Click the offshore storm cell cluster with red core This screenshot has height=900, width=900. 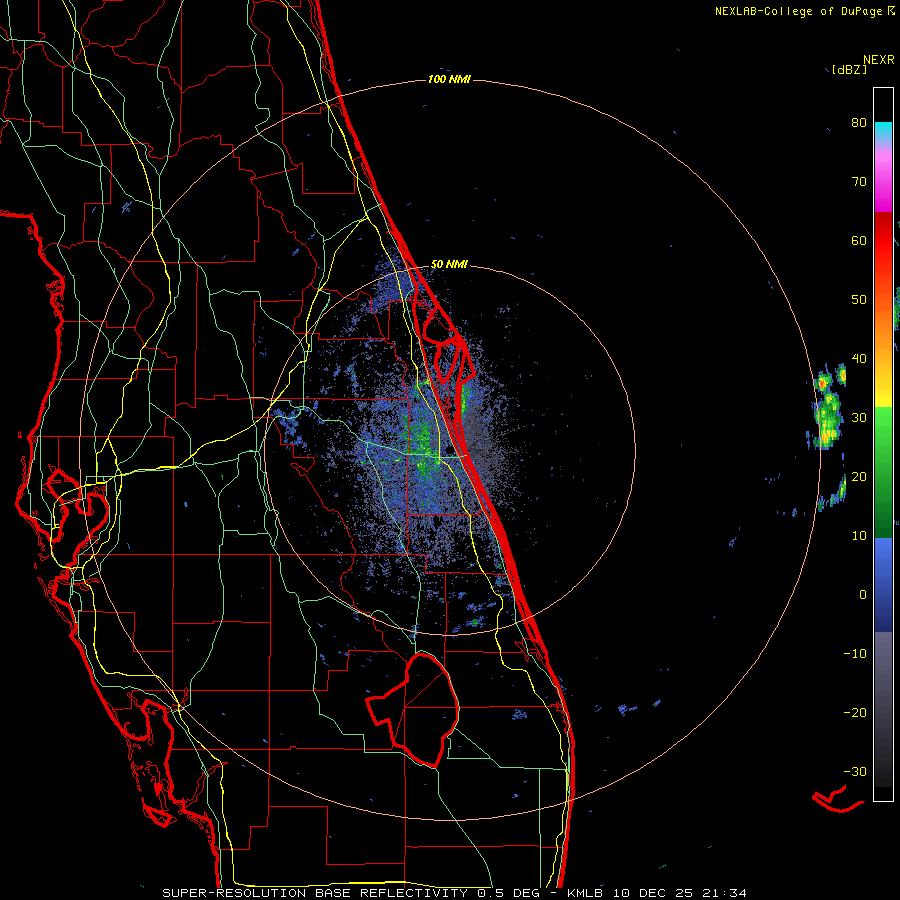[x=828, y=406]
